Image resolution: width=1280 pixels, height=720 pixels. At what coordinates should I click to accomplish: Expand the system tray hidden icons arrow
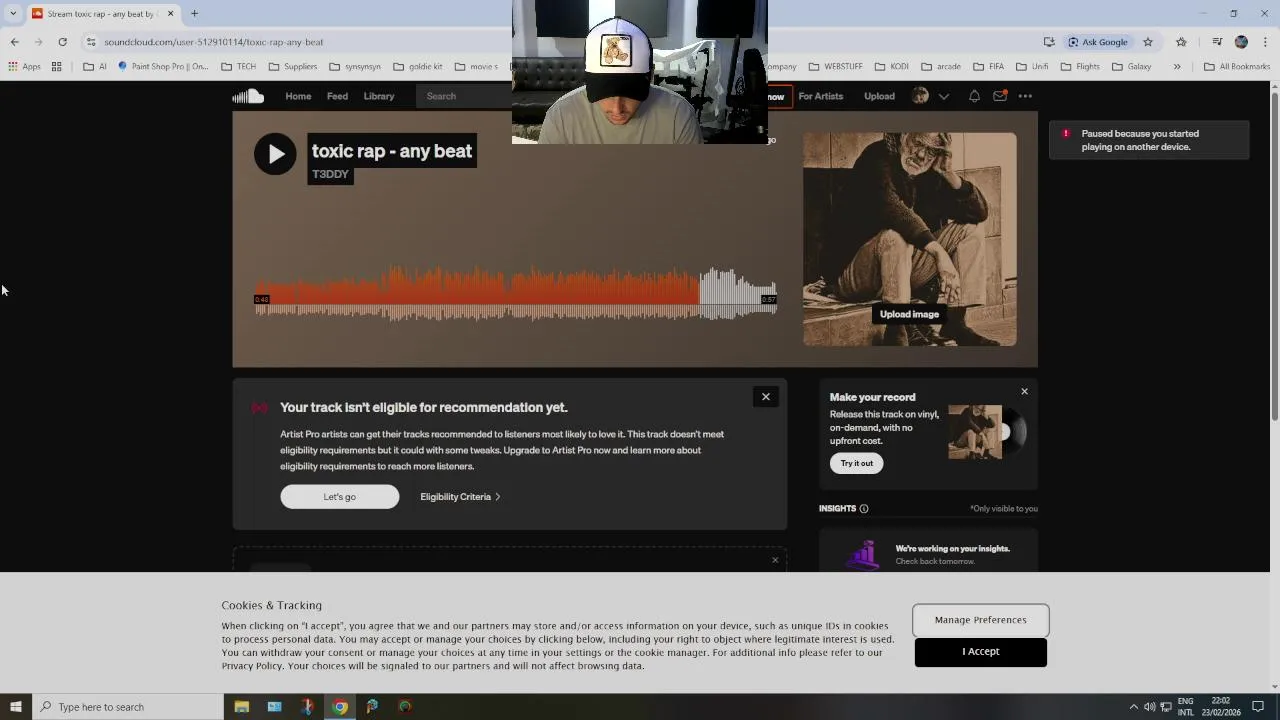click(x=1133, y=707)
